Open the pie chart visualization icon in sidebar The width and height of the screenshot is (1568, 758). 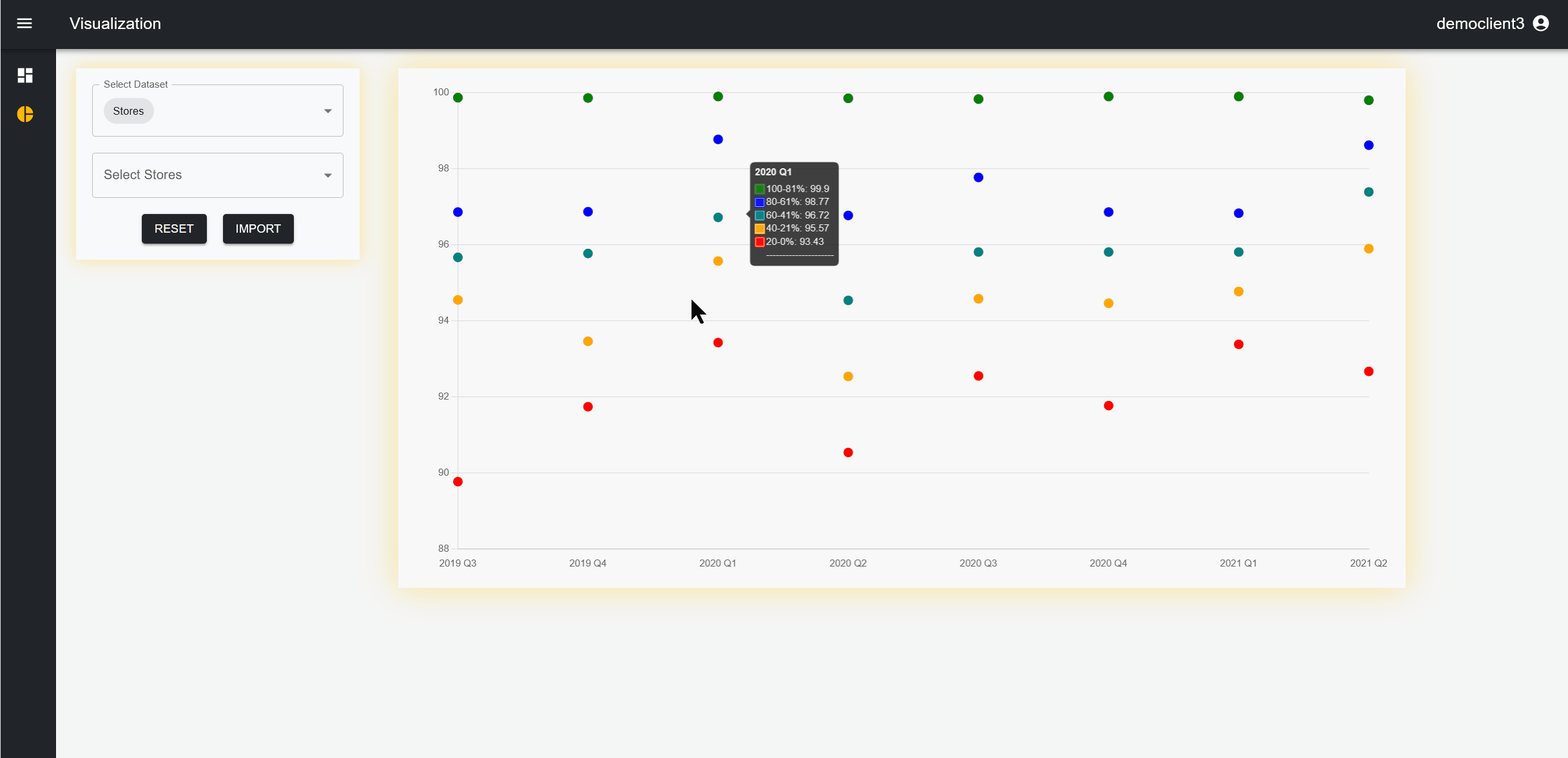pos(25,115)
